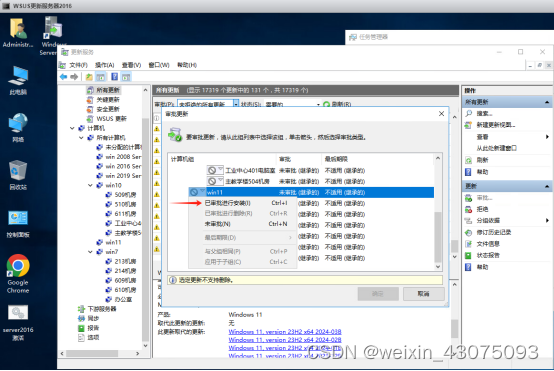Open the 控制面板 desktop icon
554x371 pixels.
coord(18,224)
